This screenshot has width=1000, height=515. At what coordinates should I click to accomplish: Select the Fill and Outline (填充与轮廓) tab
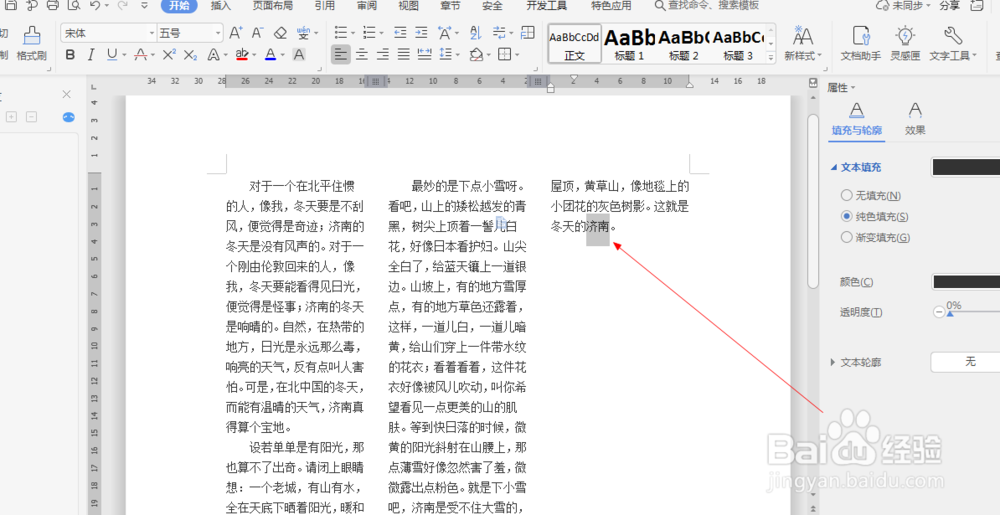(857, 119)
